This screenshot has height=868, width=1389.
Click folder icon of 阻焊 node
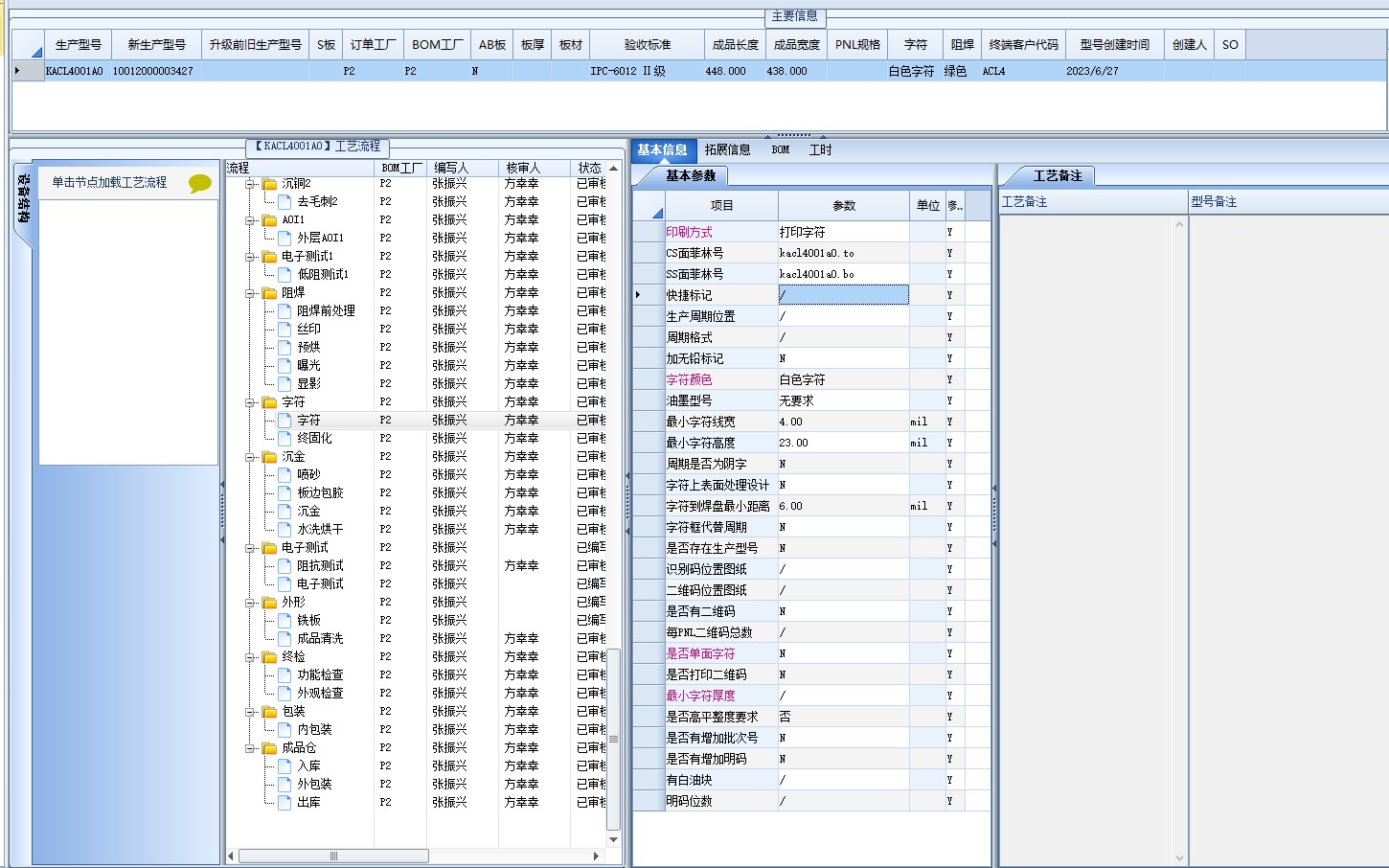point(269,293)
